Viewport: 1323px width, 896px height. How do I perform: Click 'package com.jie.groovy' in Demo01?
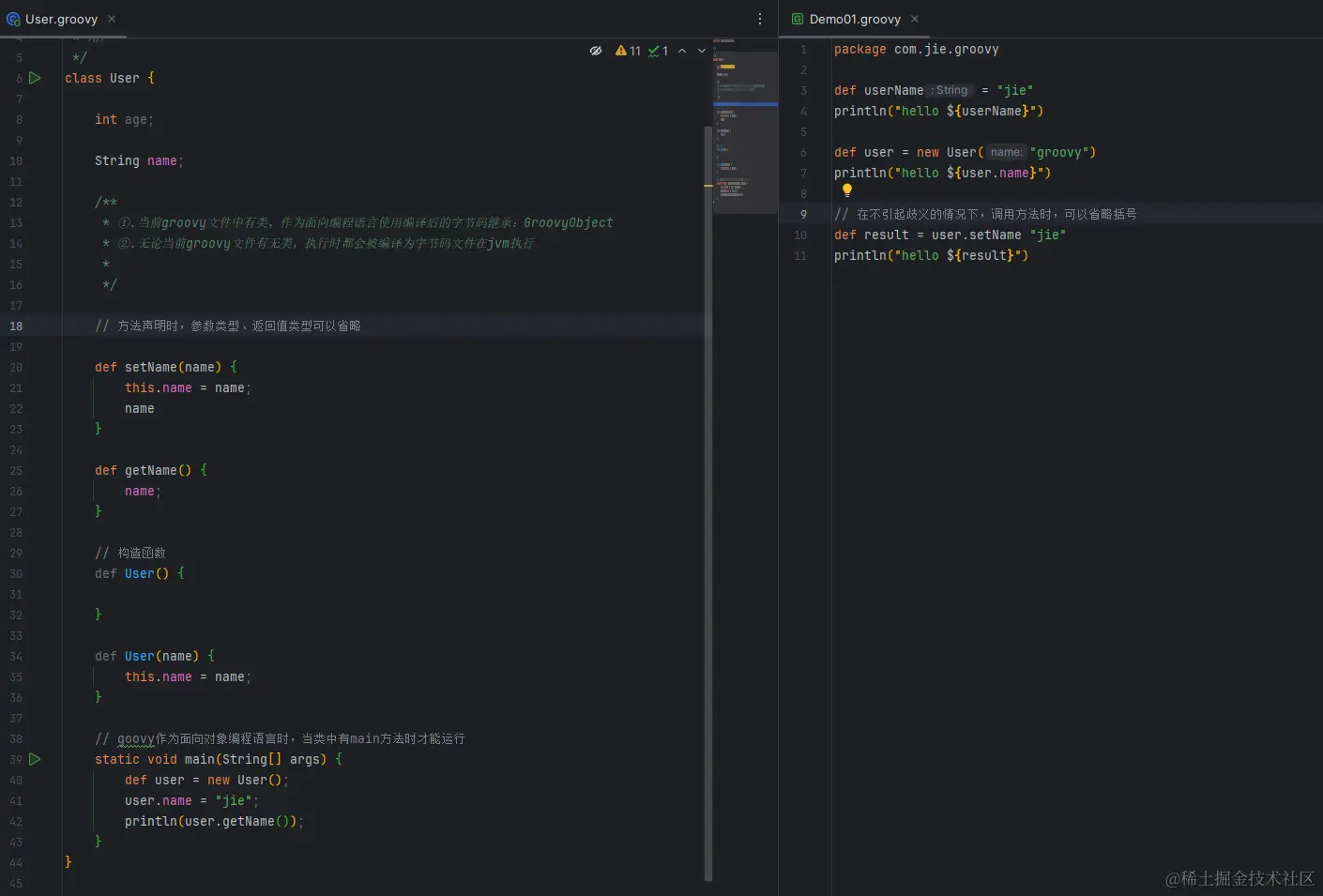click(x=917, y=49)
